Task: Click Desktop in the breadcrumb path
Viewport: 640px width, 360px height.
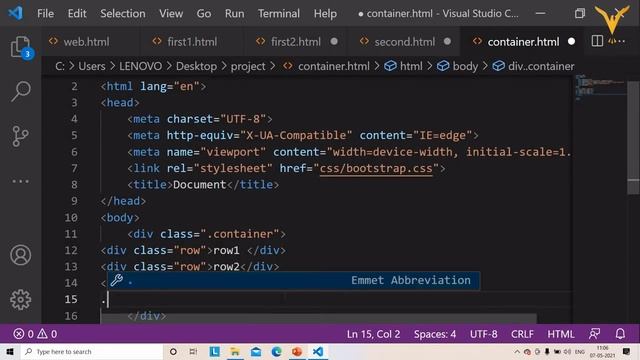Action: pyautogui.click(x=196, y=66)
